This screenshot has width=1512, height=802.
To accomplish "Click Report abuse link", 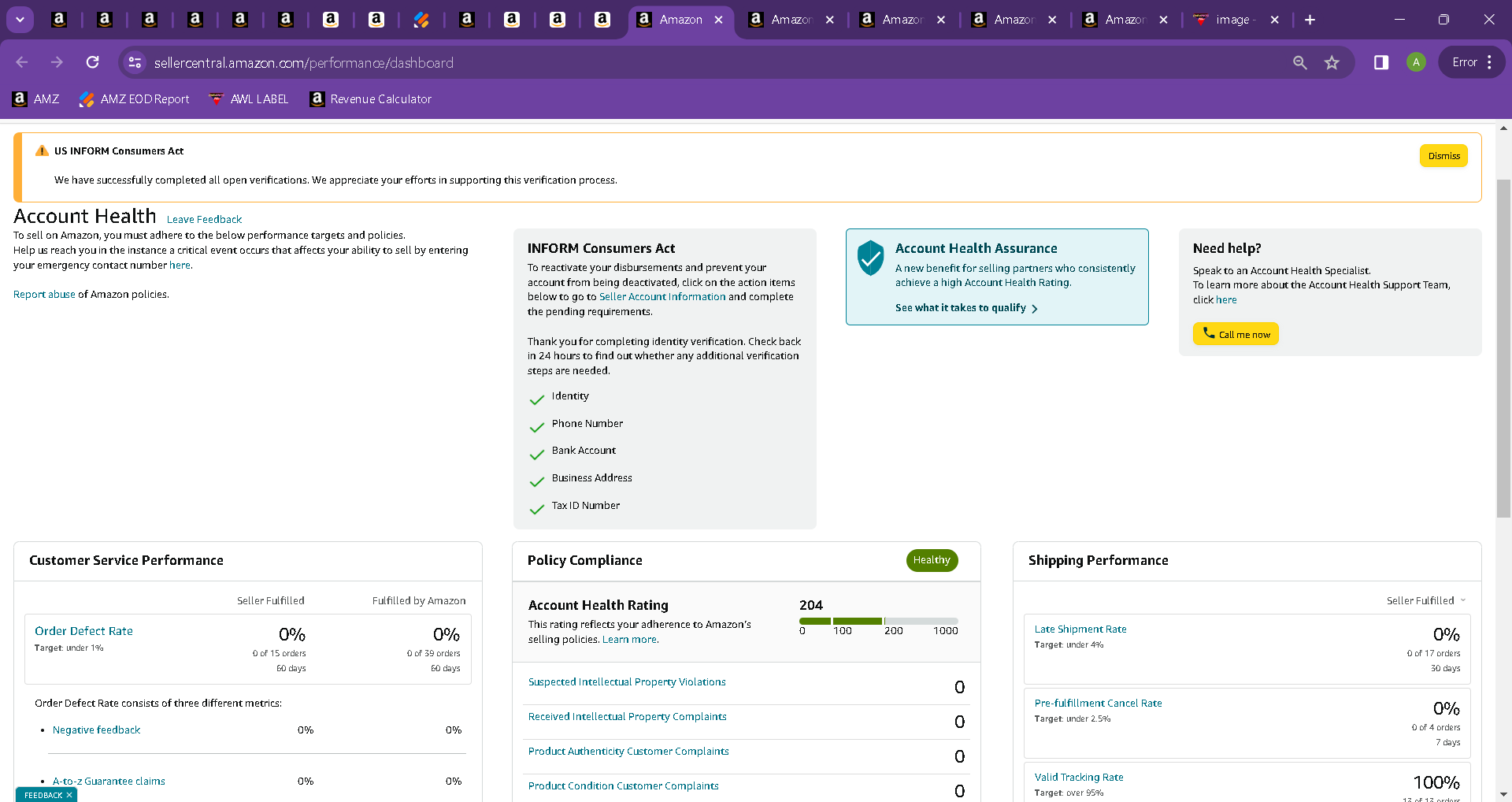I will tap(44, 295).
